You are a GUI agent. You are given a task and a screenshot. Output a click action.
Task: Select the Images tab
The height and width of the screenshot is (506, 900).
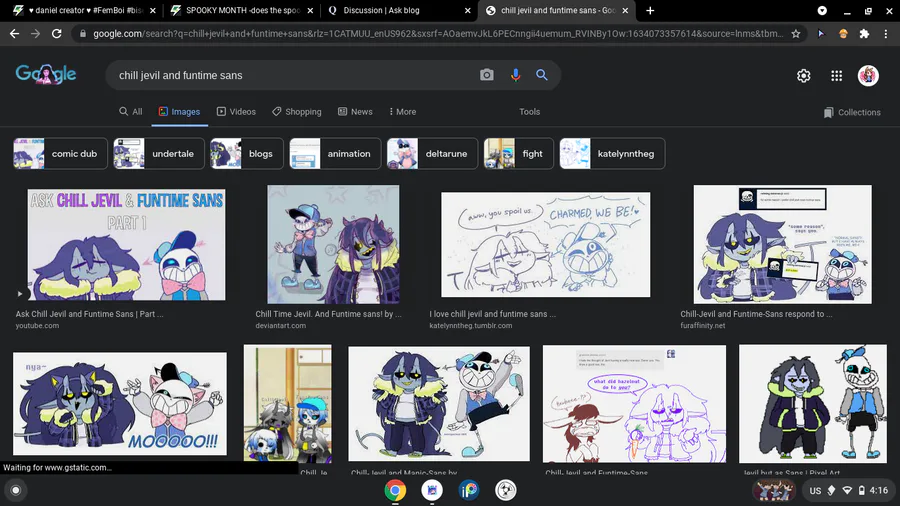[179, 112]
